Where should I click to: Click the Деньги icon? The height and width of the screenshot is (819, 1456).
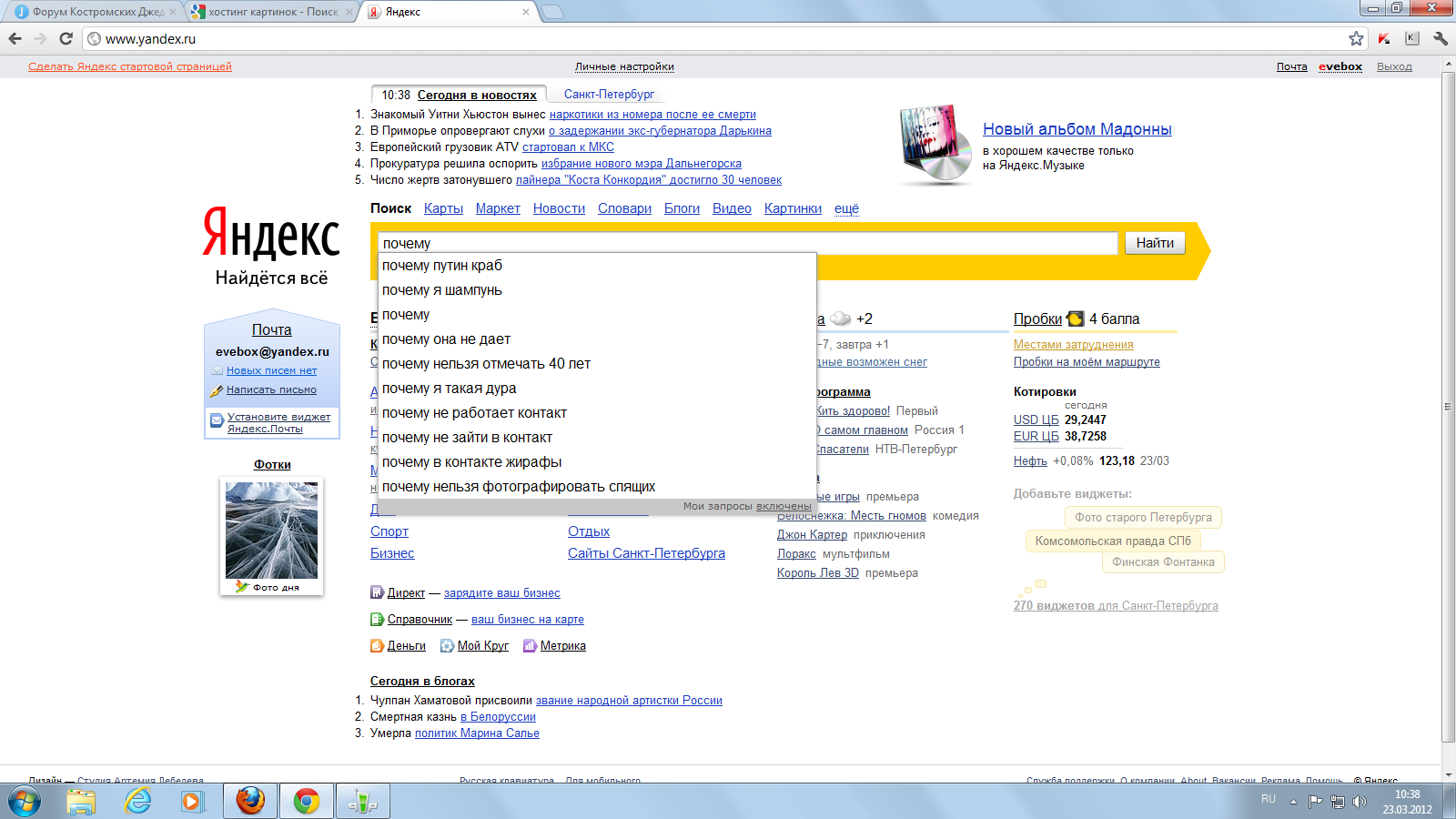pos(377,645)
